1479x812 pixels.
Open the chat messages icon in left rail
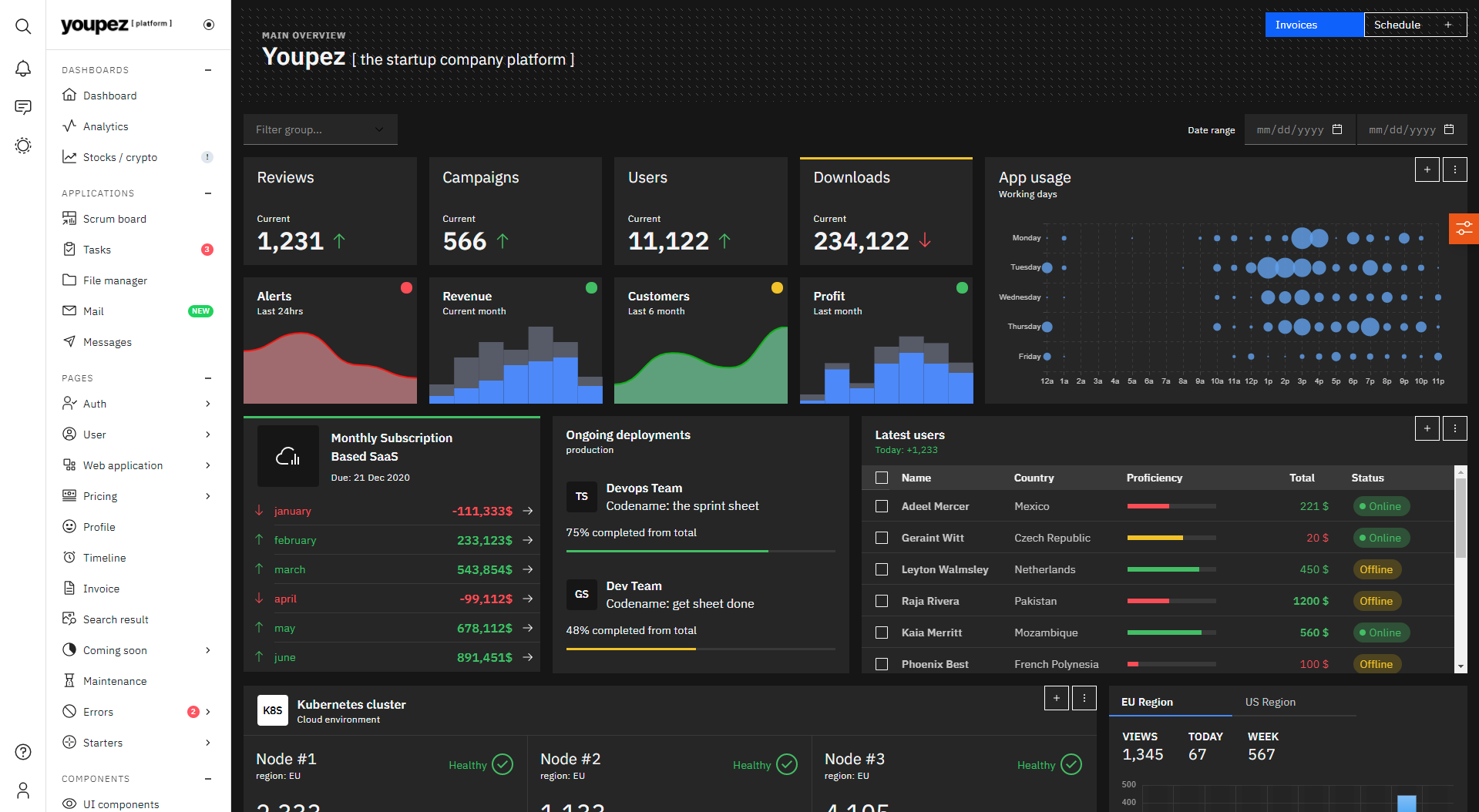click(x=23, y=106)
